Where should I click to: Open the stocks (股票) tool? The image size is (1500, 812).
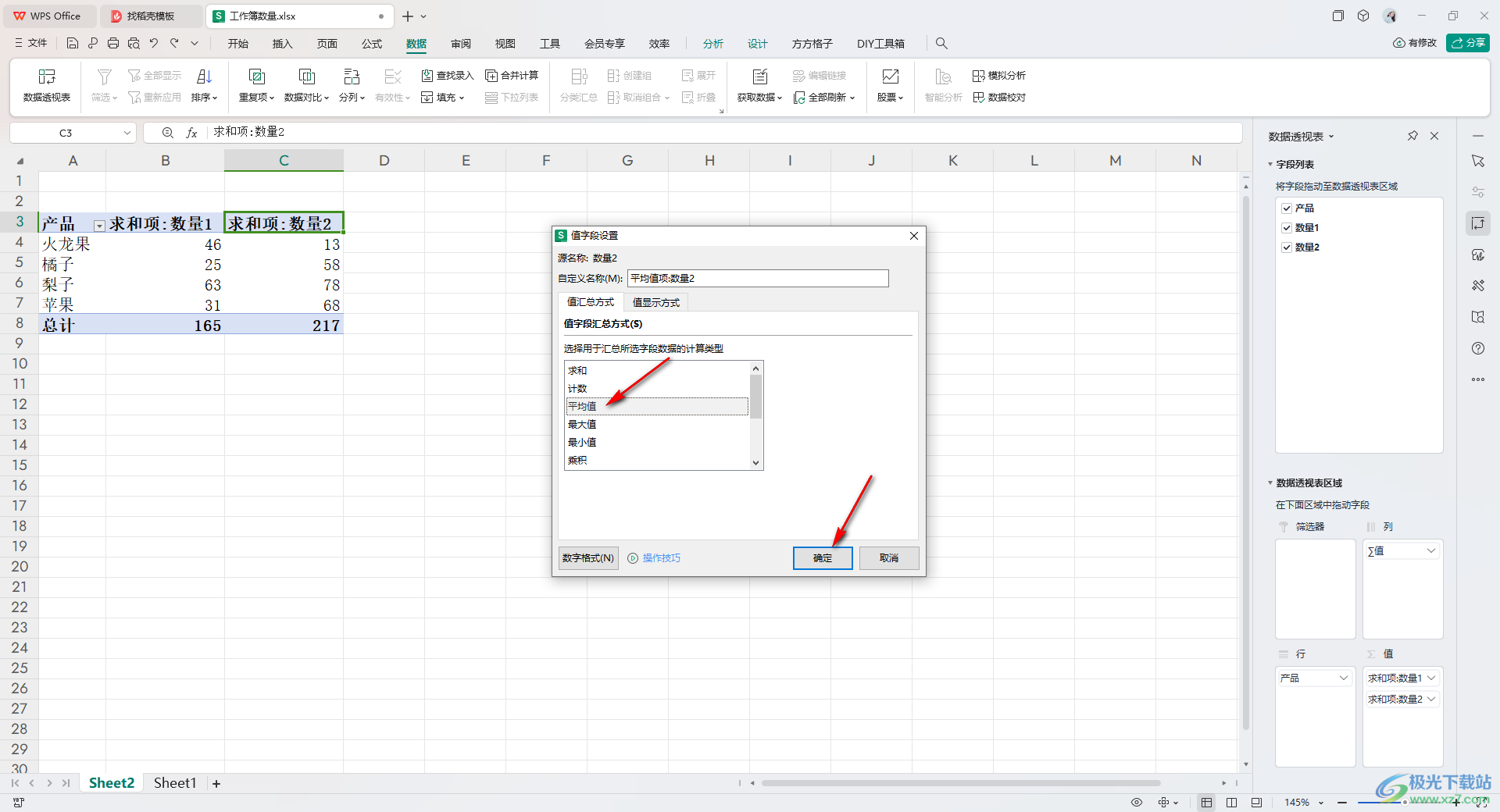tap(890, 85)
